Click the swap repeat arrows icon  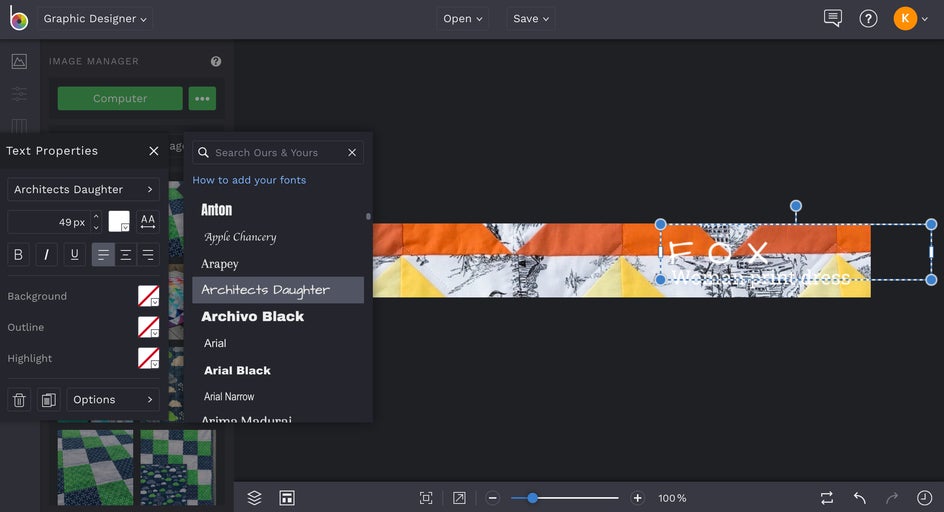point(827,498)
